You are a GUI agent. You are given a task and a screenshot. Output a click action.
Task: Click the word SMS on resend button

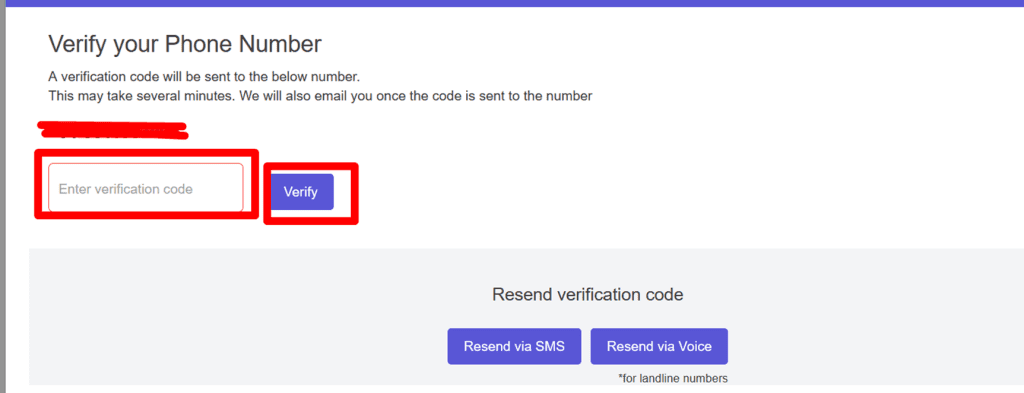pos(550,346)
